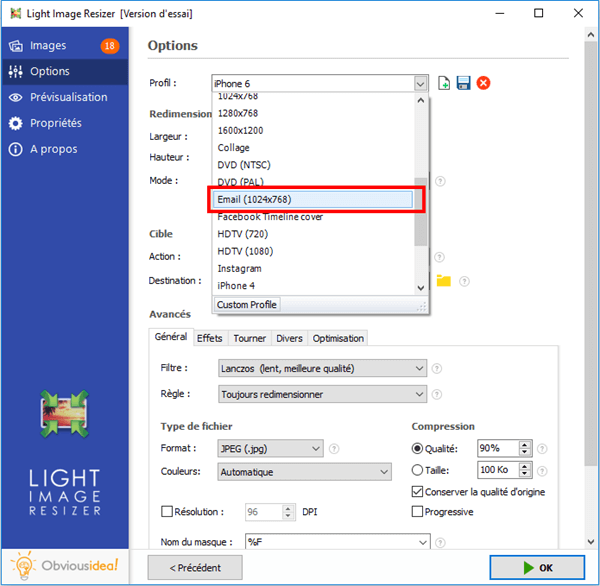The width and height of the screenshot is (600, 586).
Task: Click the red delete profile icon
Action: 483,83
